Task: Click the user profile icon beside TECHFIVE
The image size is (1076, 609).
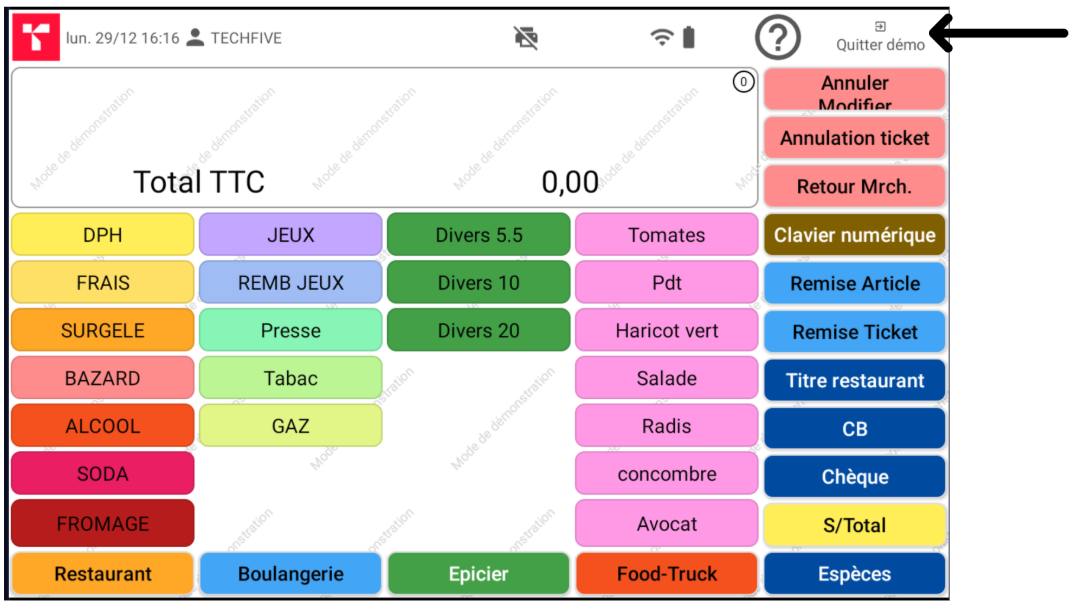Action: (196, 38)
